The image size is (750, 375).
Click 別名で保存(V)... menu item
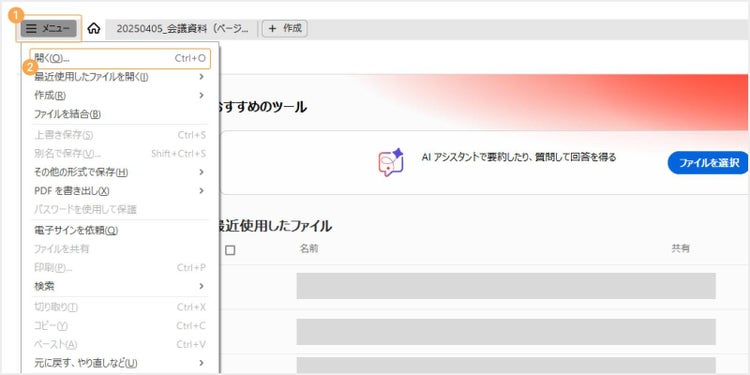120,154
